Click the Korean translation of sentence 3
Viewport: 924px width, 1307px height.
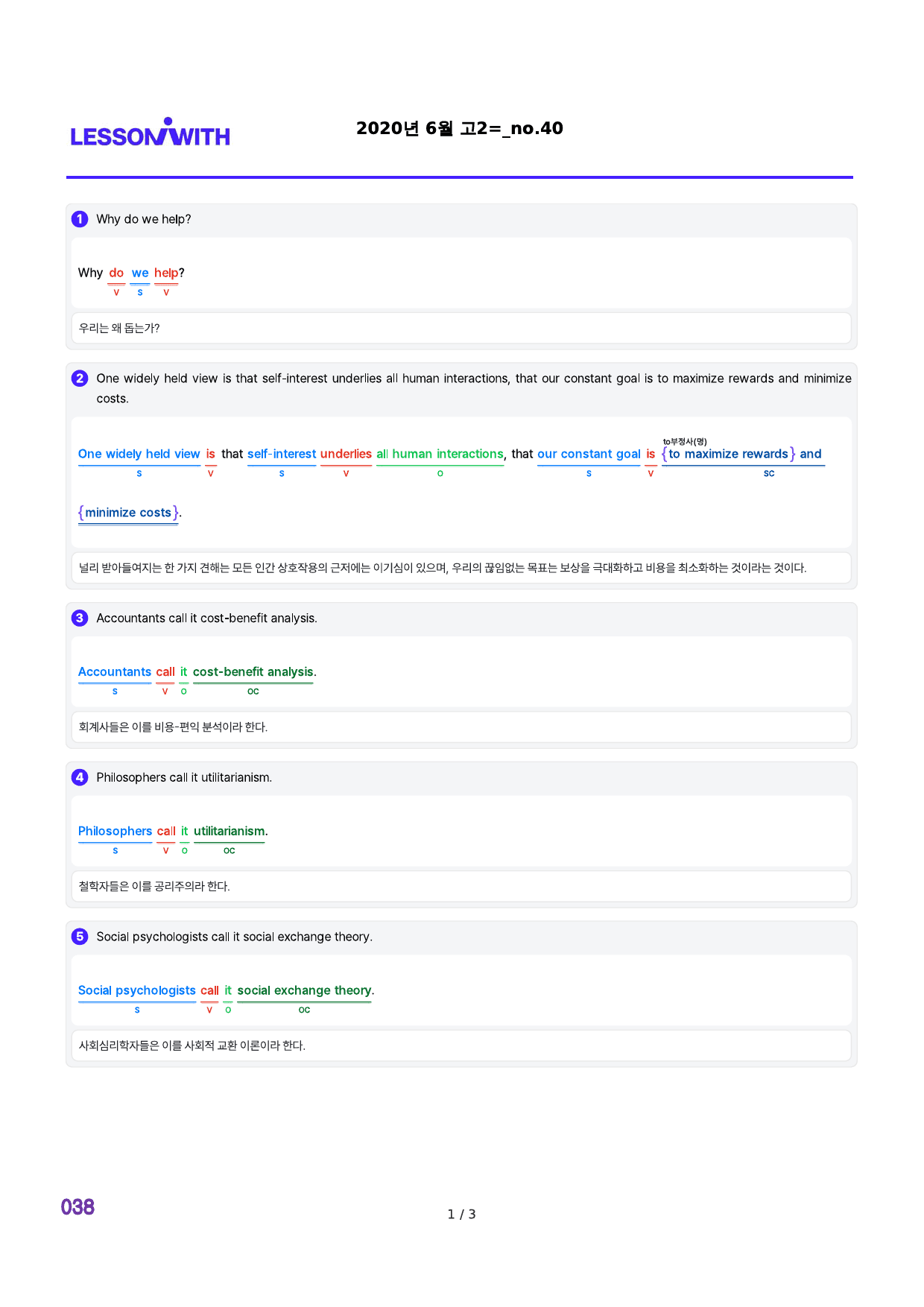(173, 727)
